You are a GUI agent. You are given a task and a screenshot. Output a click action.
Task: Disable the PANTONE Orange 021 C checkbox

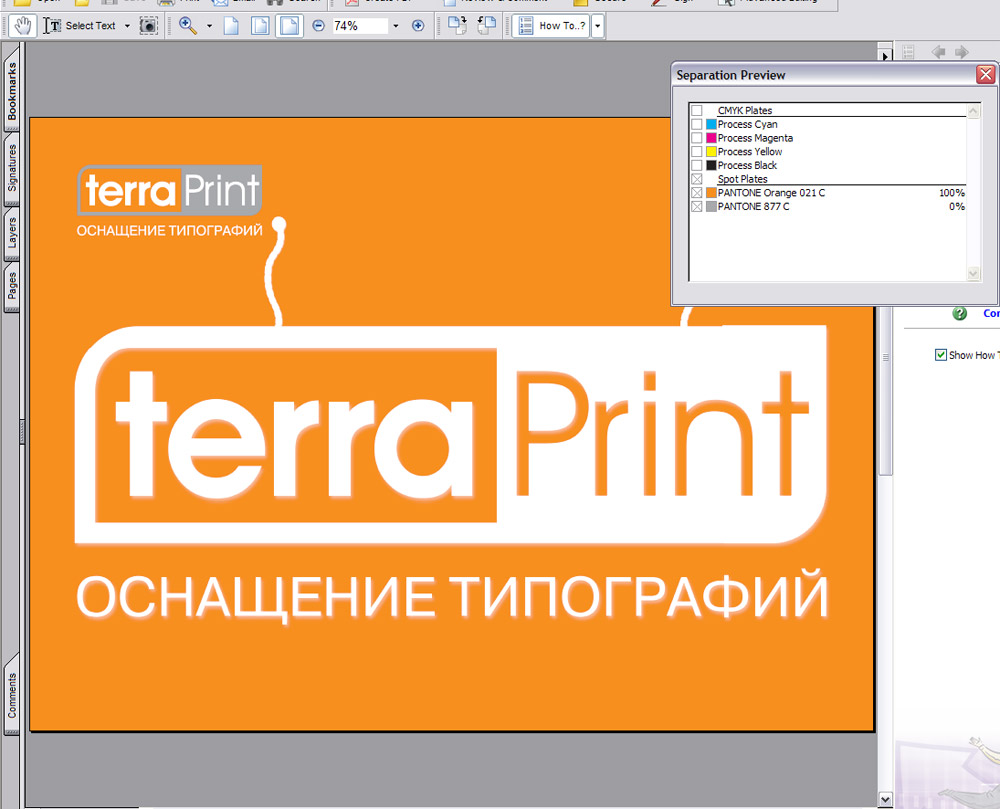click(697, 193)
